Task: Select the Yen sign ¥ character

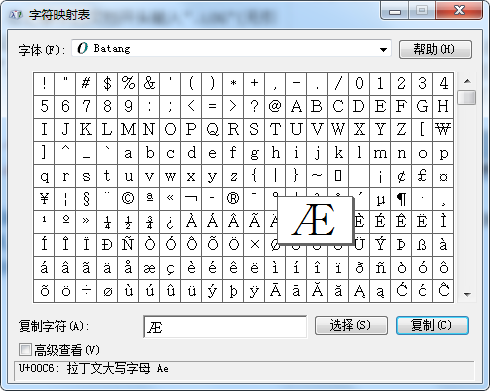Action: click(x=44, y=199)
